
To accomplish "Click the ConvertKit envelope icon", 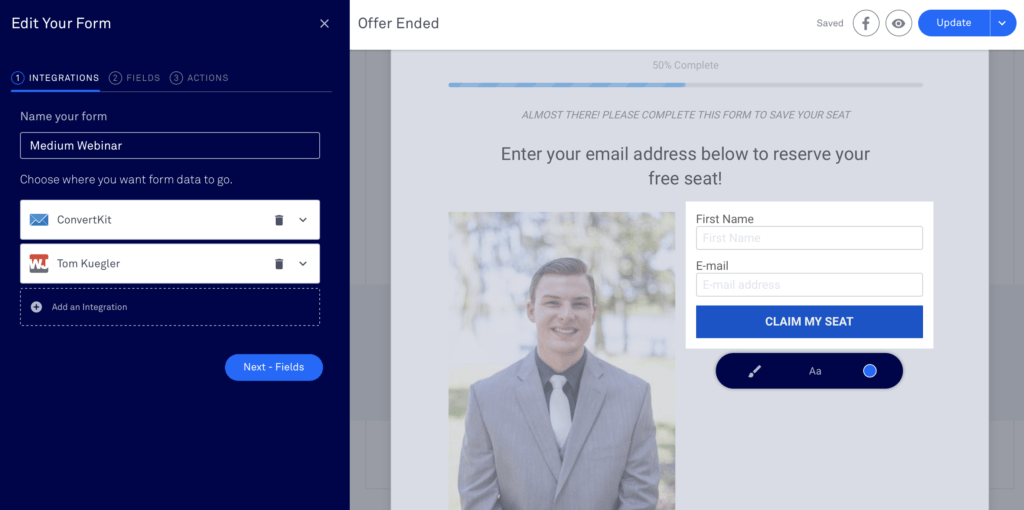I will 39,220.
